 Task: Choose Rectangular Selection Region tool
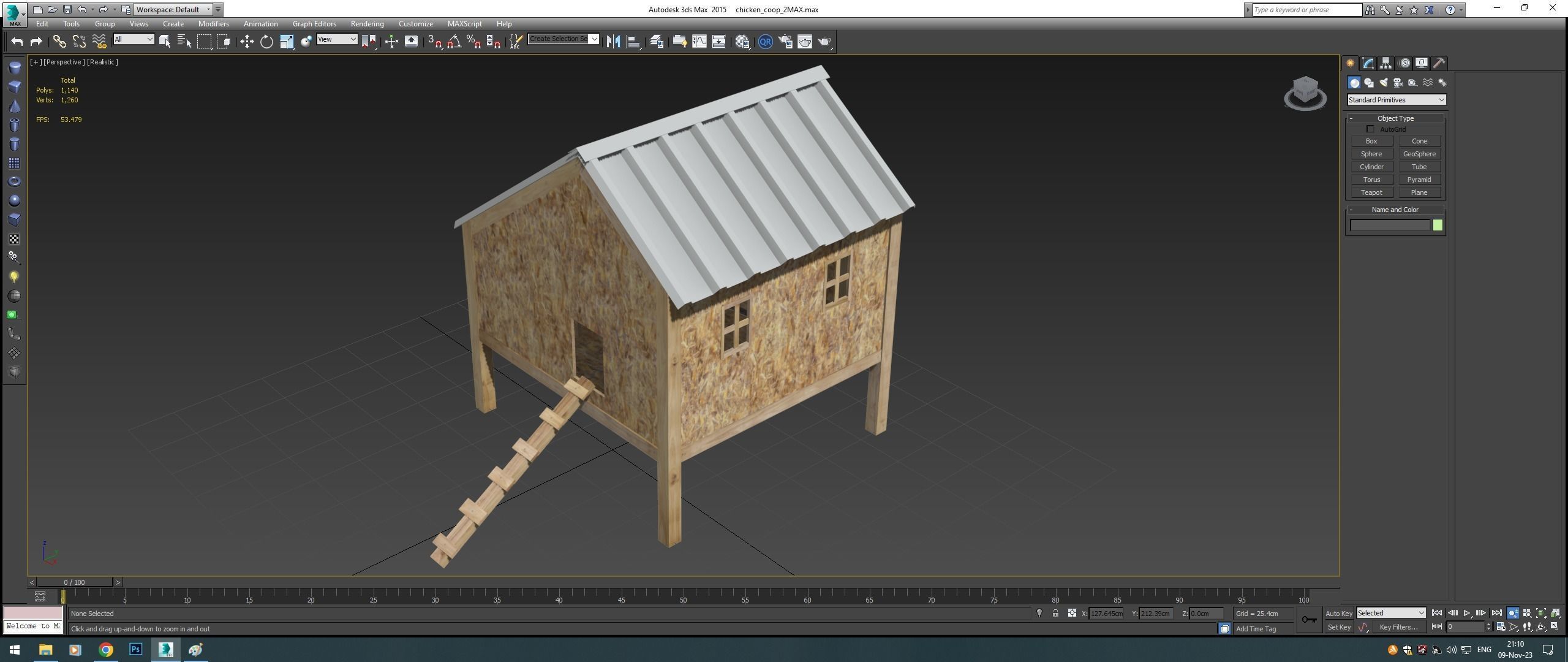204,42
